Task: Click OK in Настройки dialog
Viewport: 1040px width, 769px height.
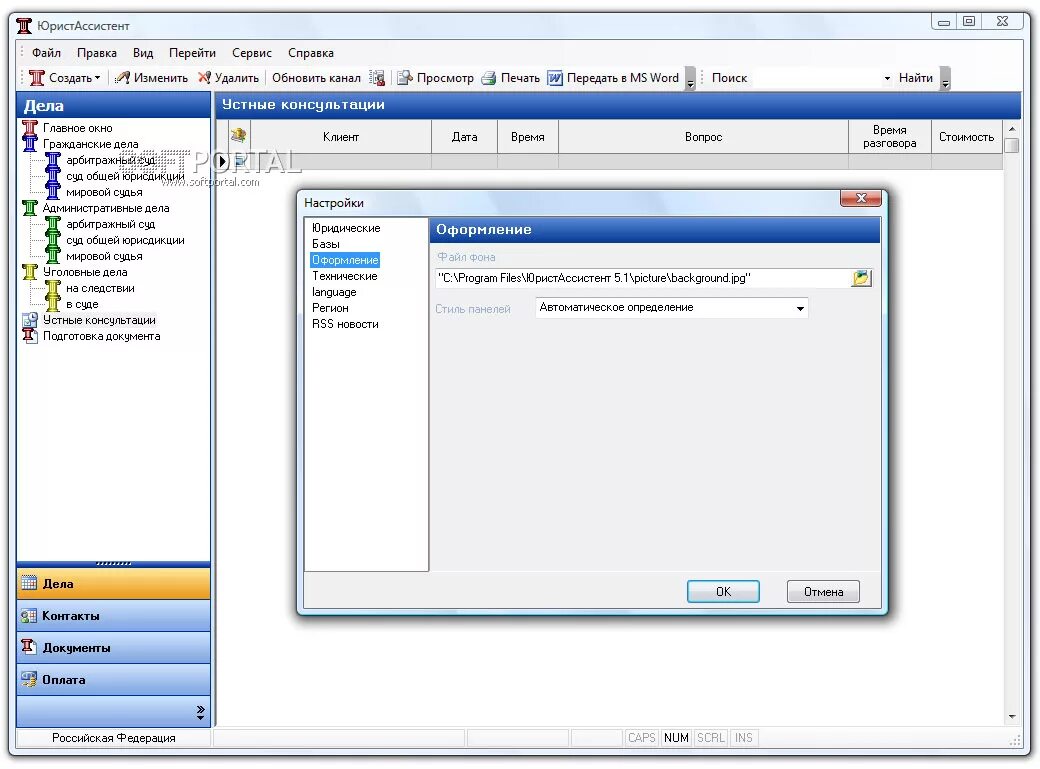Action: point(723,592)
